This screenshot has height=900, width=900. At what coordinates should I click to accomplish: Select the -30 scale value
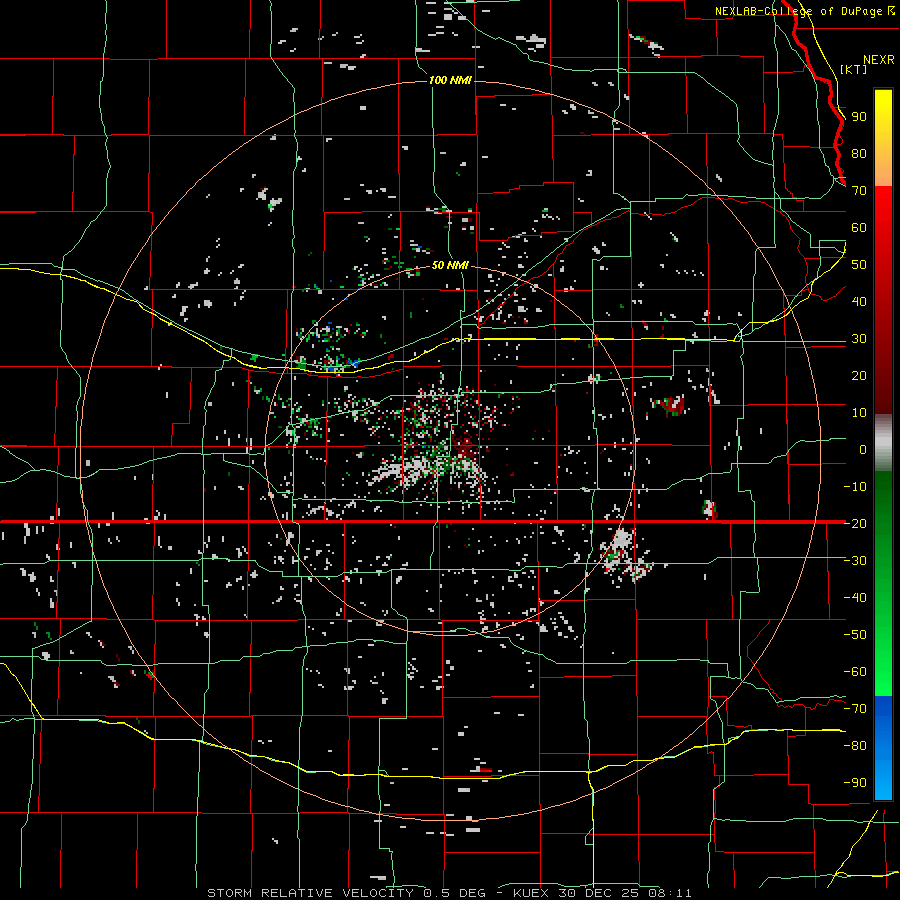tap(855, 561)
